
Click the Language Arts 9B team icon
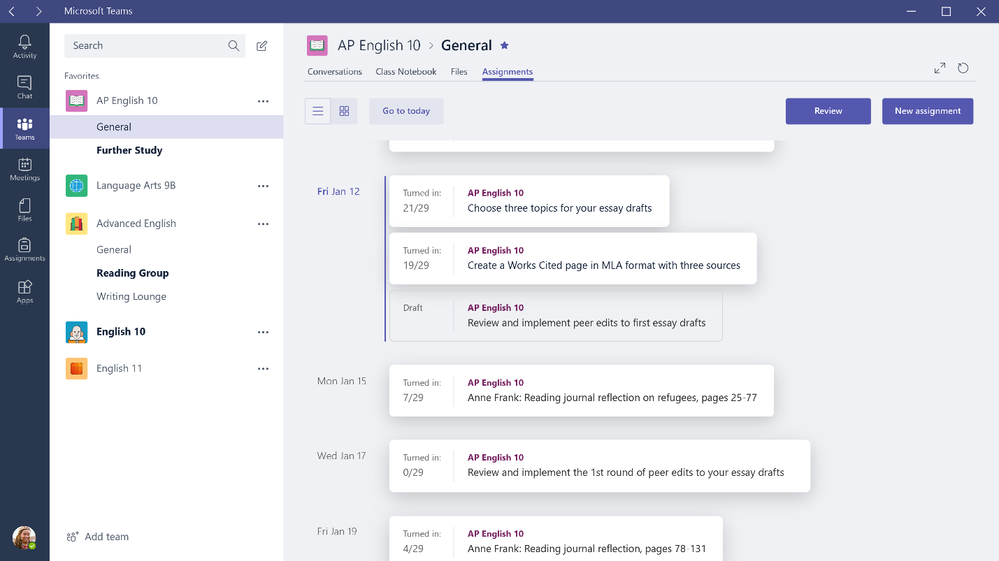click(x=76, y=185)
